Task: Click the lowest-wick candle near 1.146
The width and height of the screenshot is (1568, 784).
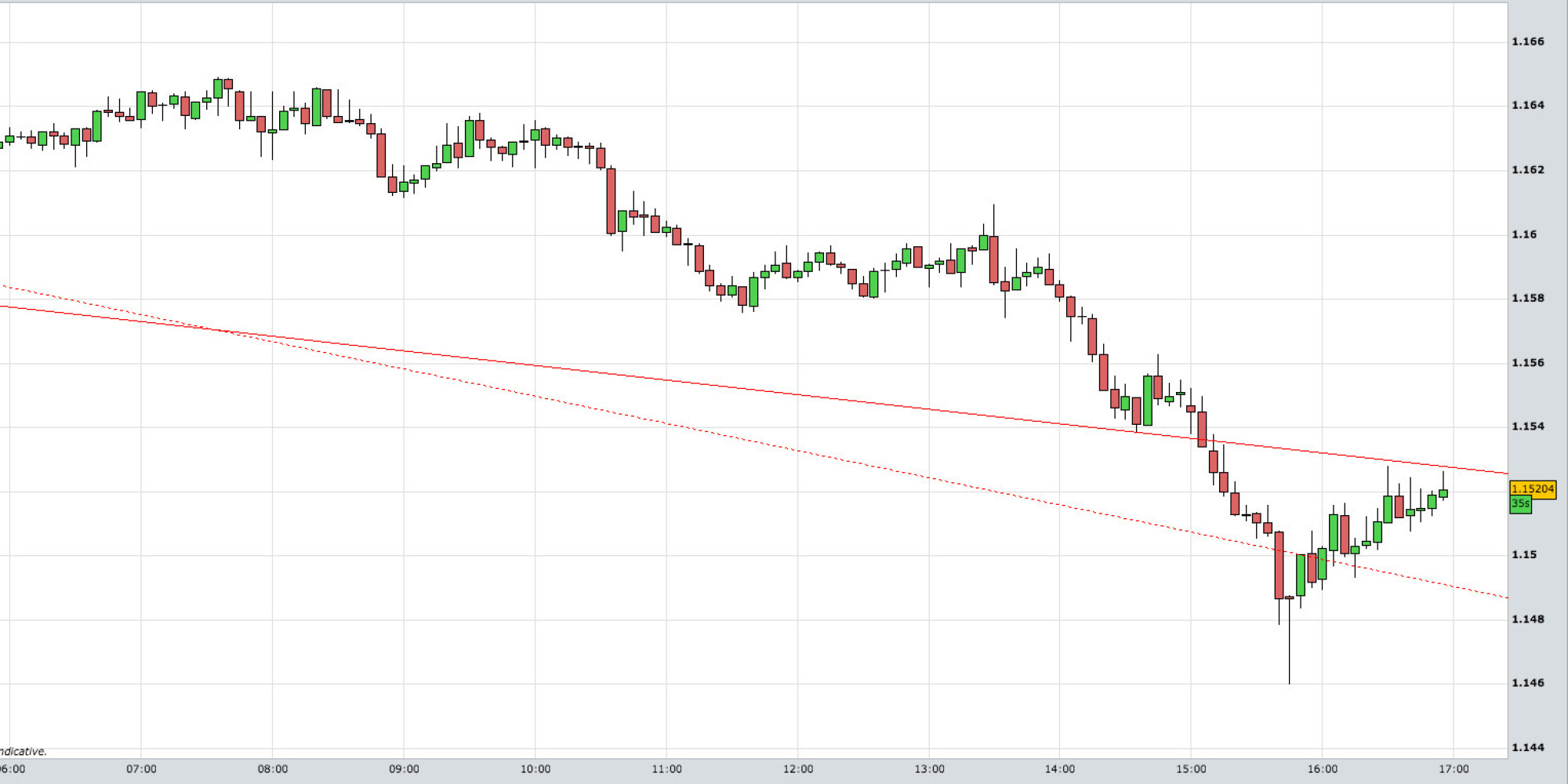Action: (x=1290, y=639)
